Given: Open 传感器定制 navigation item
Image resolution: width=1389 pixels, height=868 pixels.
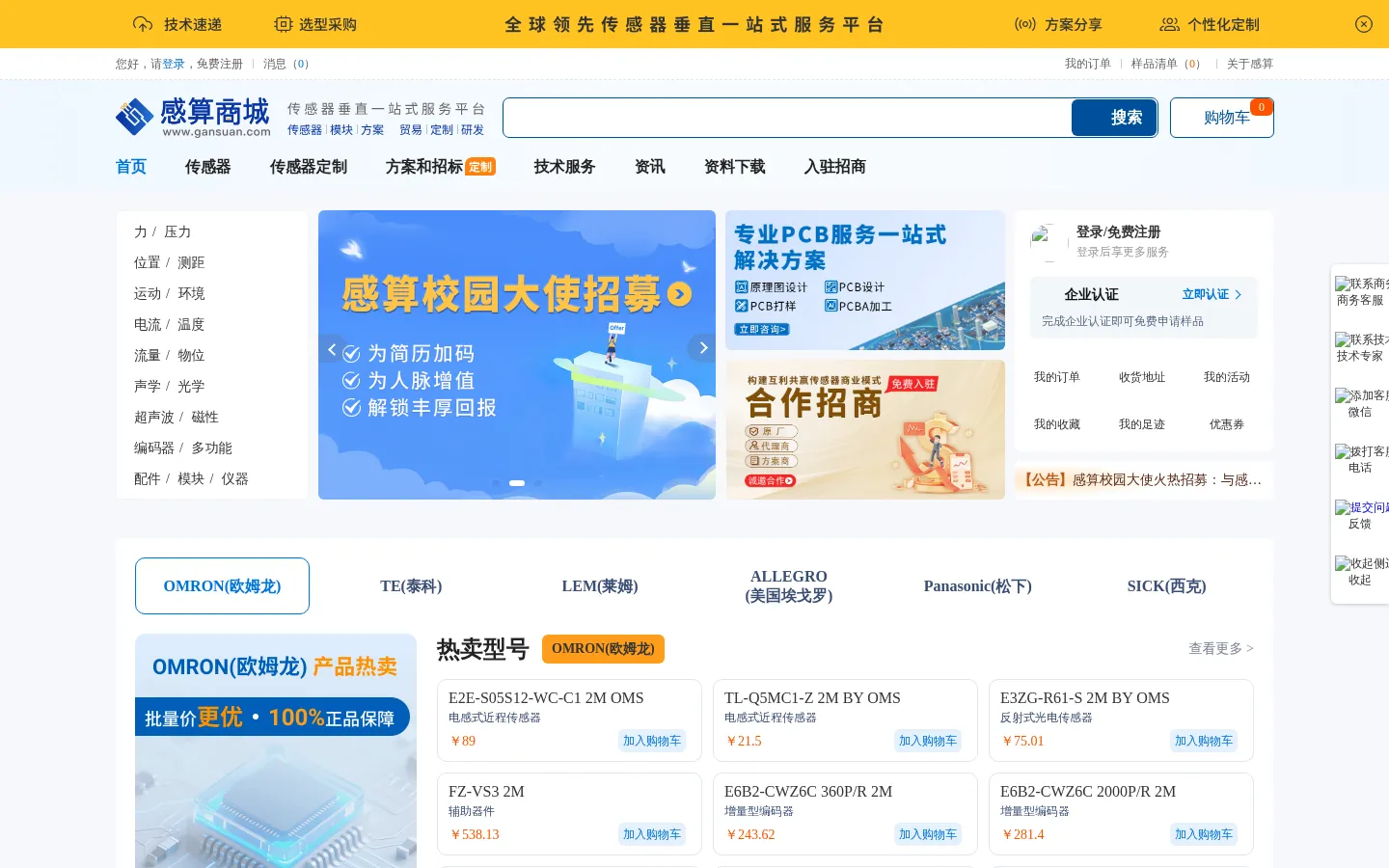Looking at the screenshot, I should [309, 167].
